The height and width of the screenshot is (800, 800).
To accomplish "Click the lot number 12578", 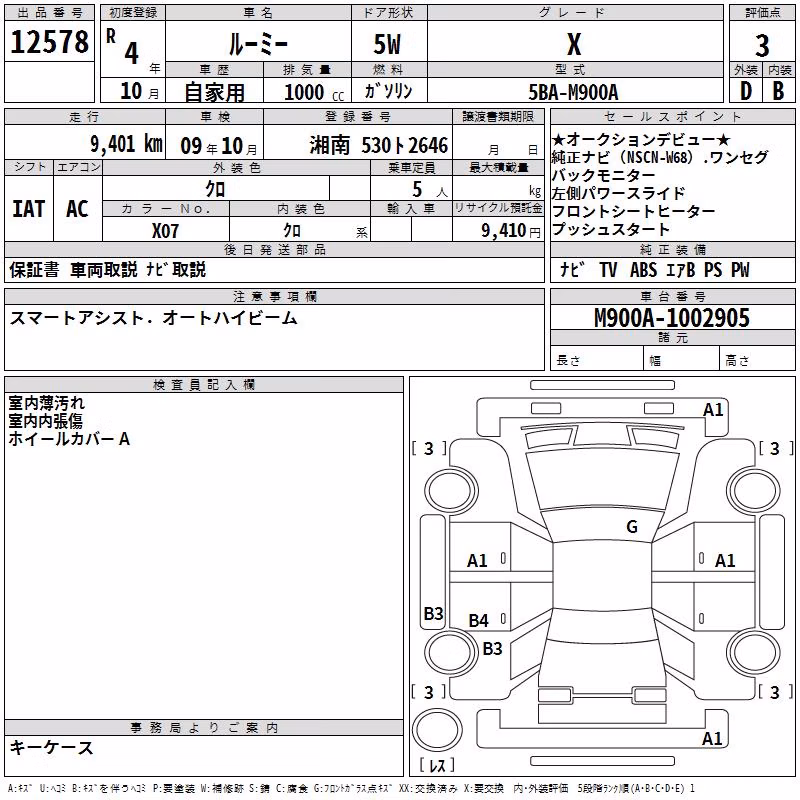I will 49,42.
